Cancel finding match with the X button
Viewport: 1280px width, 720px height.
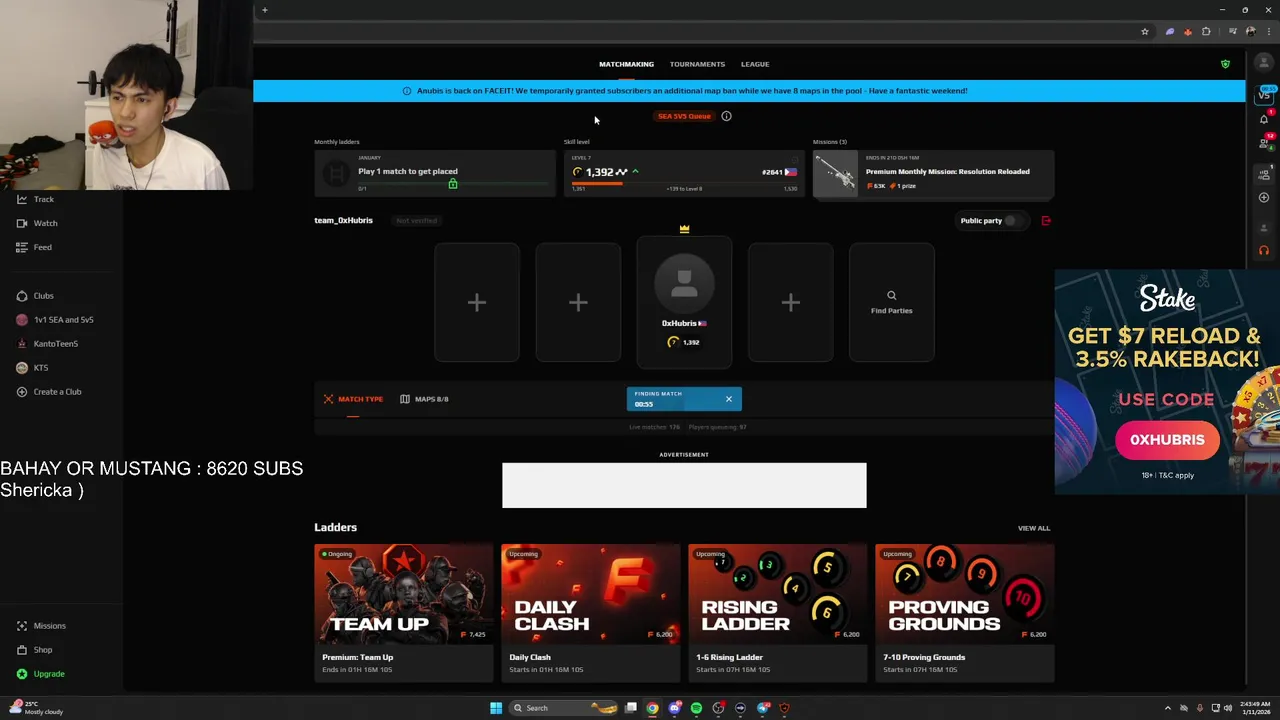tap(728, 399)
